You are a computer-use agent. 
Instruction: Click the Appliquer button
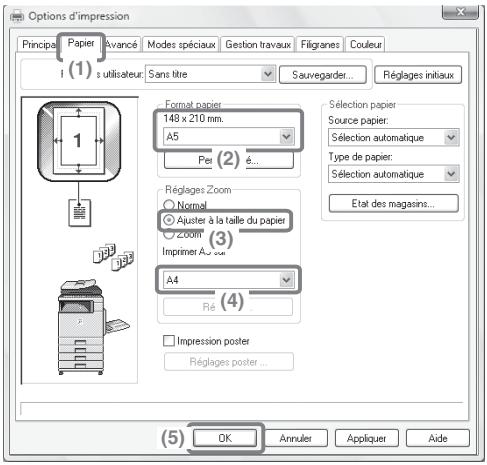(x=366, y=438)
